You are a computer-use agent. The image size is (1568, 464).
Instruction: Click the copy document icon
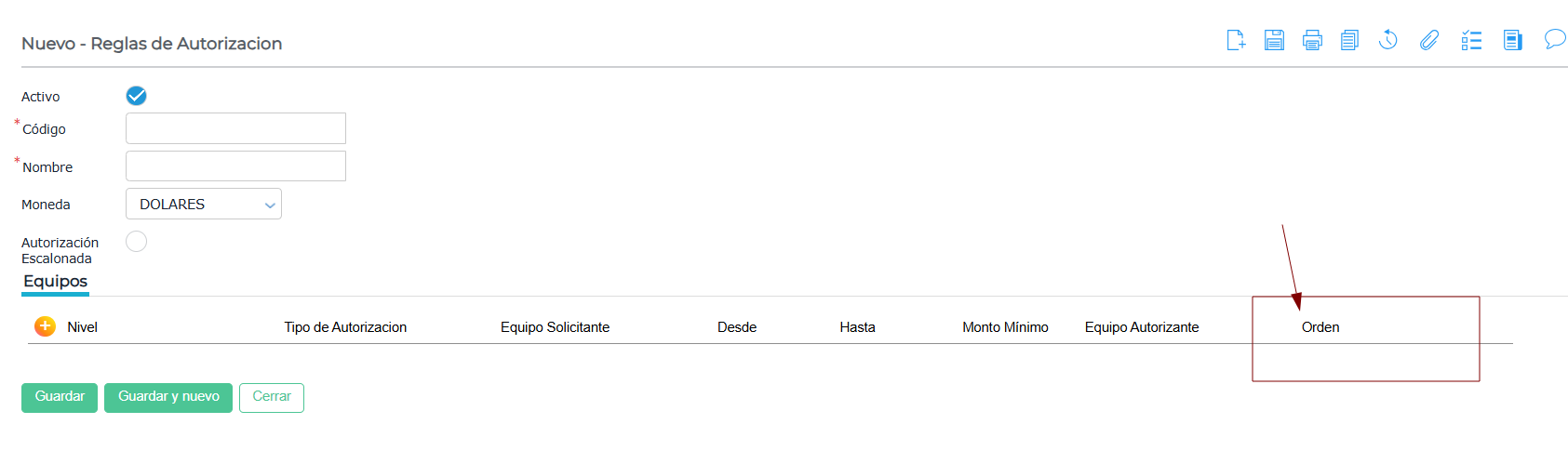(x=1349, y=40)
